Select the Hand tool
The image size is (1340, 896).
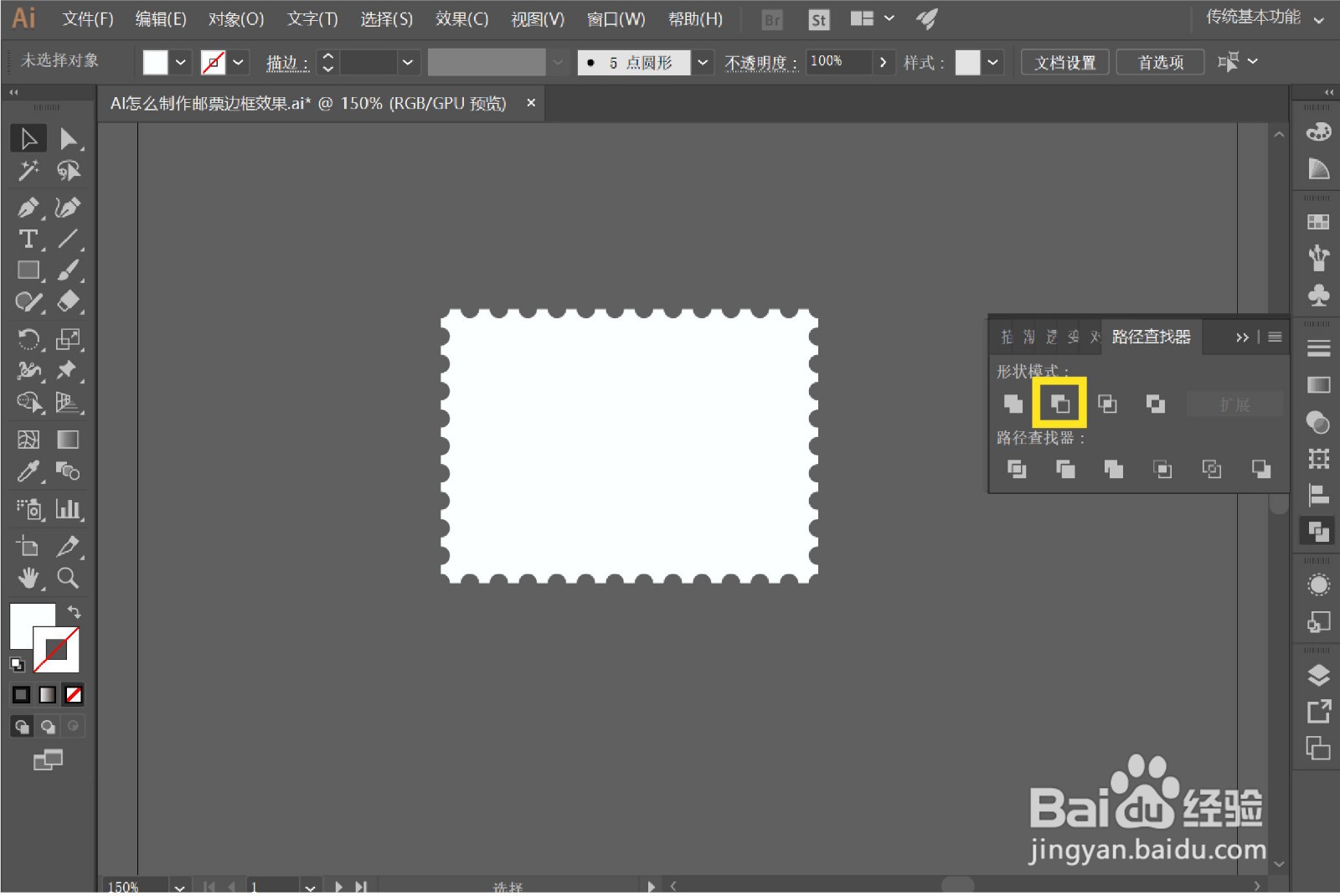(x=28, y=578)
